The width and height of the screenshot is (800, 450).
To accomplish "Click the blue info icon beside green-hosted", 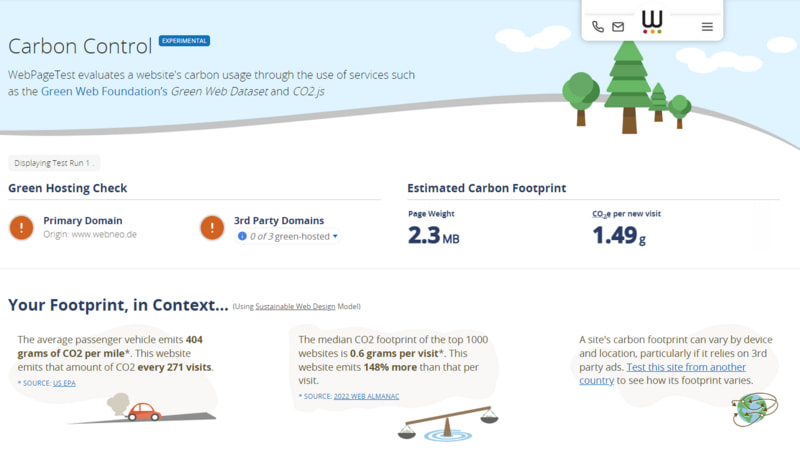I will coord(242,236).
